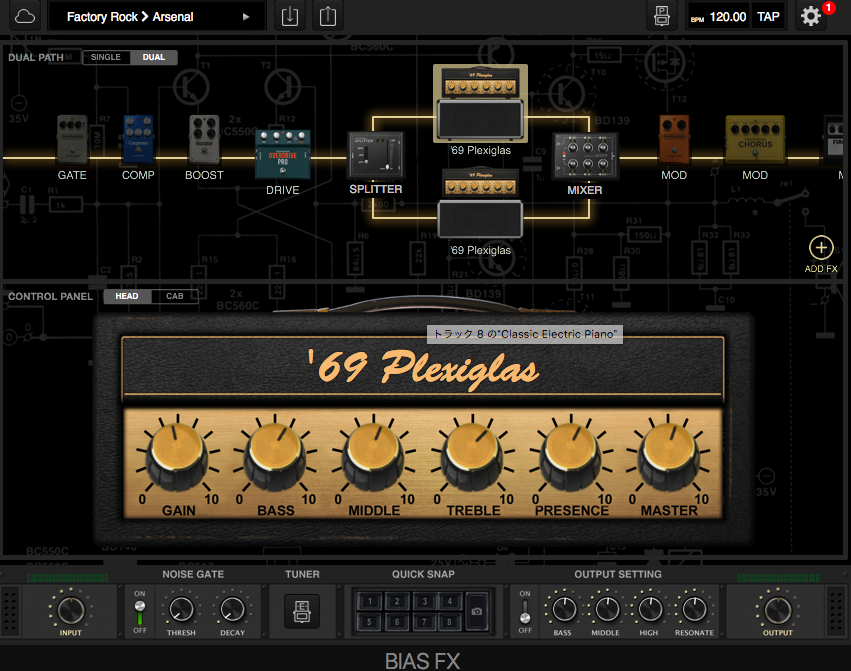Select the GATE pedal in signal chain
The width and height of the screenshot is (851, 671).
[72, 140]
